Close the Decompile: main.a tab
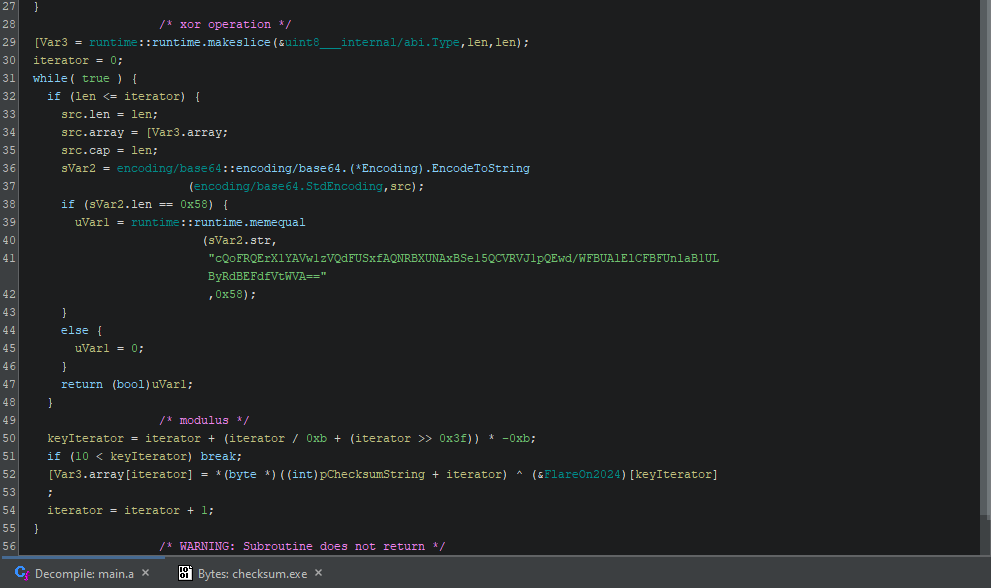This screenshot has height=588, width=991. point(146,573)
